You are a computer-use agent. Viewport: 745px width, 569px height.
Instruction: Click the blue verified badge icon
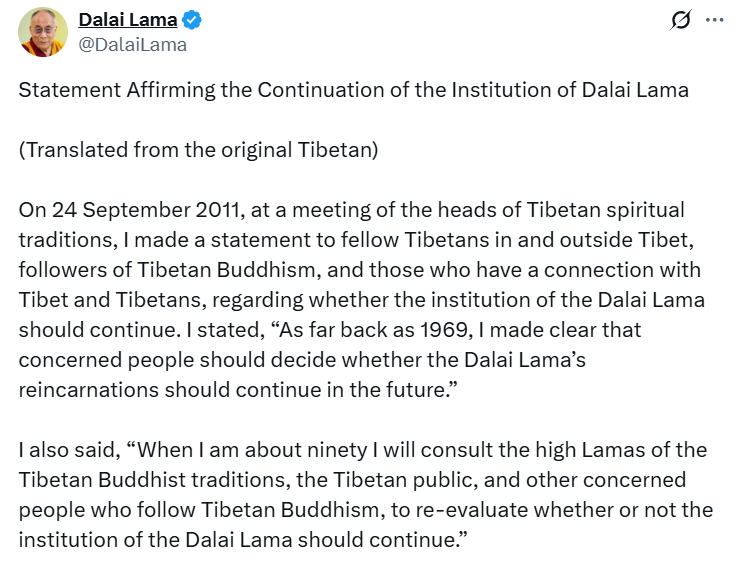pyautogui.click(x=192, y=20)
